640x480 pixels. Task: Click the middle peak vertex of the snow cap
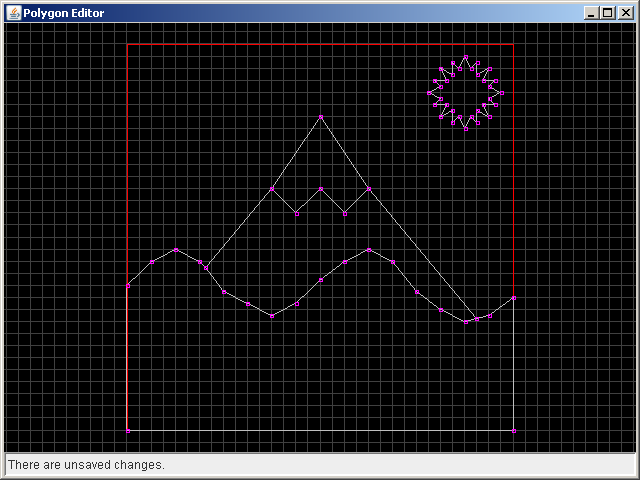pyautogui.click(x=321, y=189)
